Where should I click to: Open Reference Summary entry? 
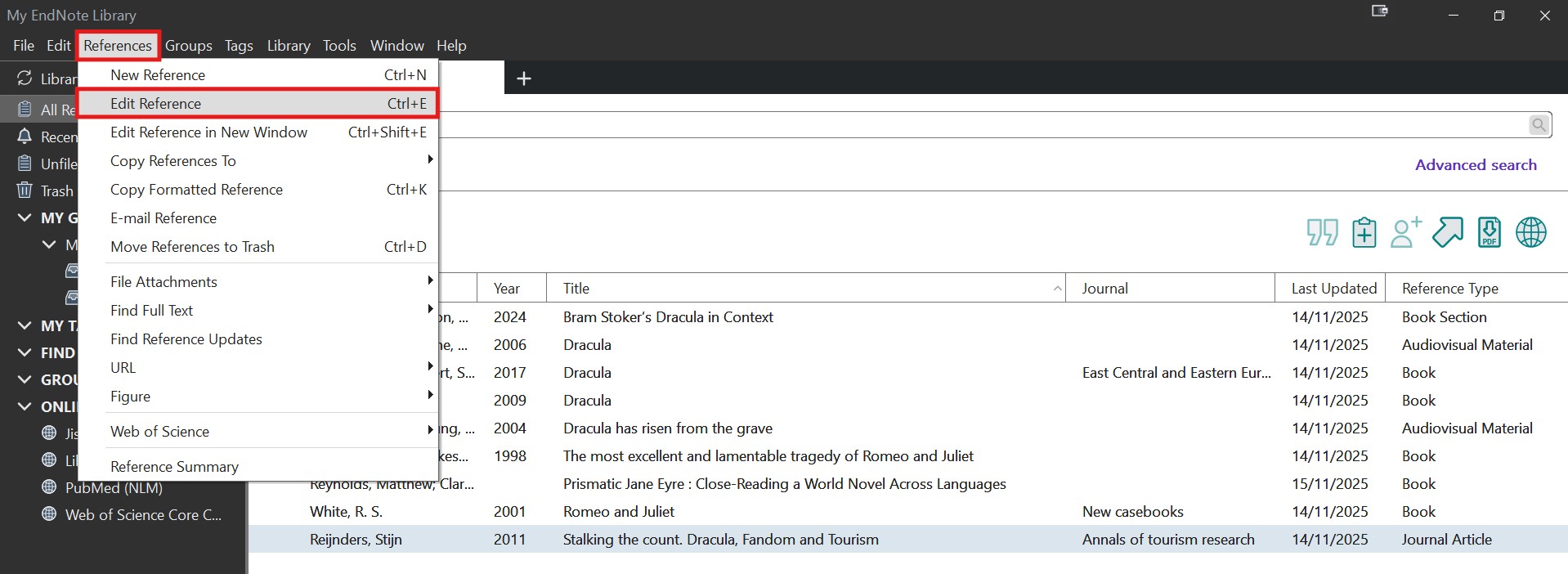[258, 466]
